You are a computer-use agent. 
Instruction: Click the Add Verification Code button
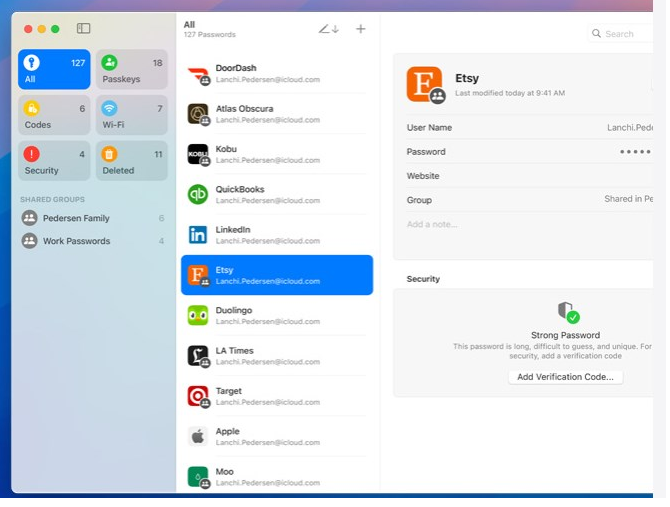pyautogui.click(x=565, y=377)
